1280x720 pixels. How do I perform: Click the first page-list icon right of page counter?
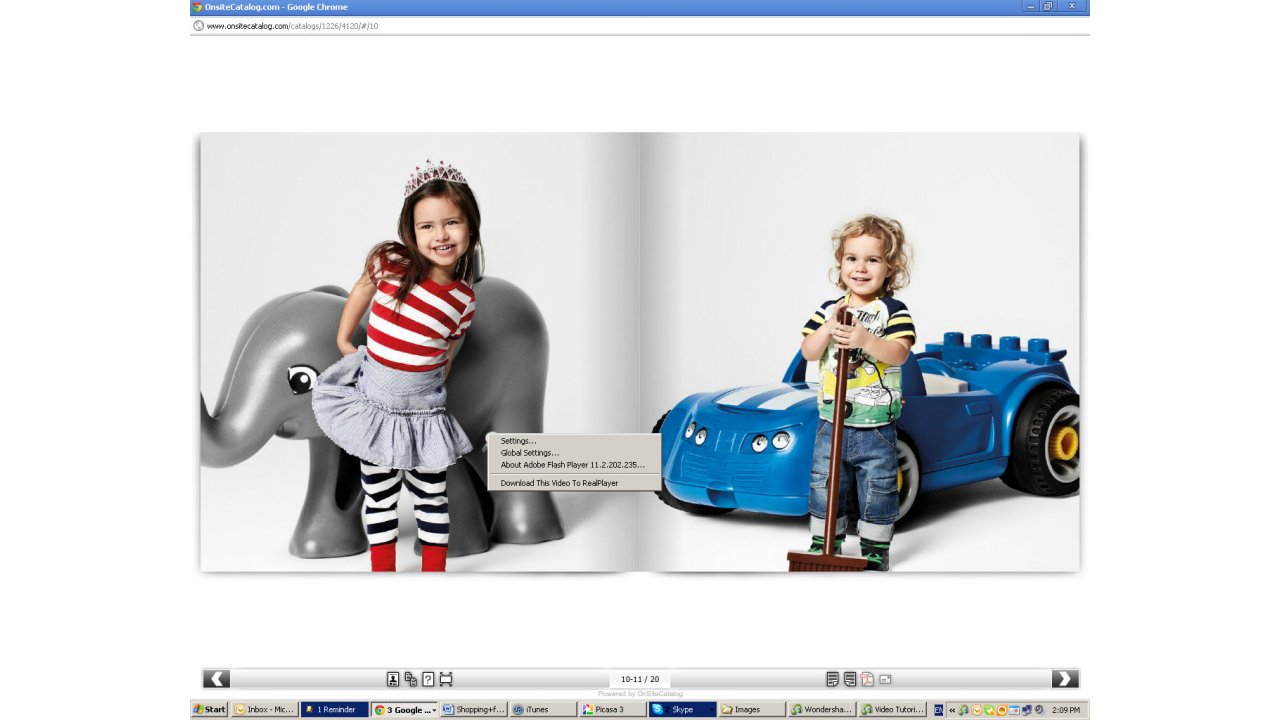click(x=832, y=679)
